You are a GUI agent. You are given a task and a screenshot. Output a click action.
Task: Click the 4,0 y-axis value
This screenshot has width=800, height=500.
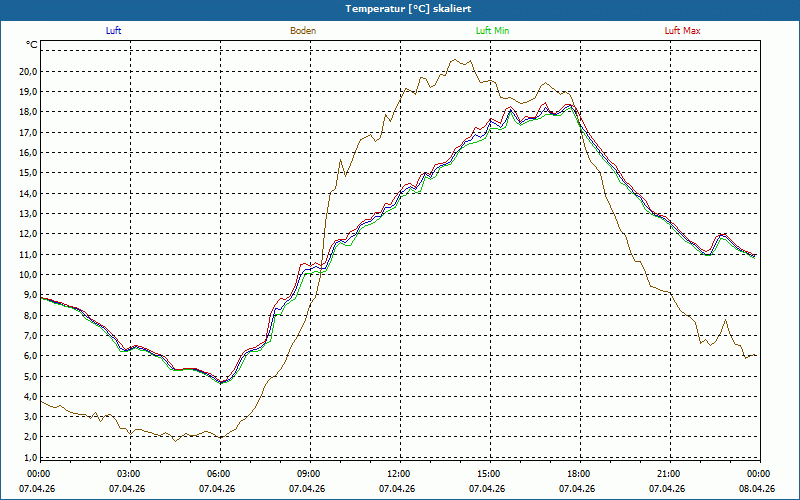tap(30, 396)
